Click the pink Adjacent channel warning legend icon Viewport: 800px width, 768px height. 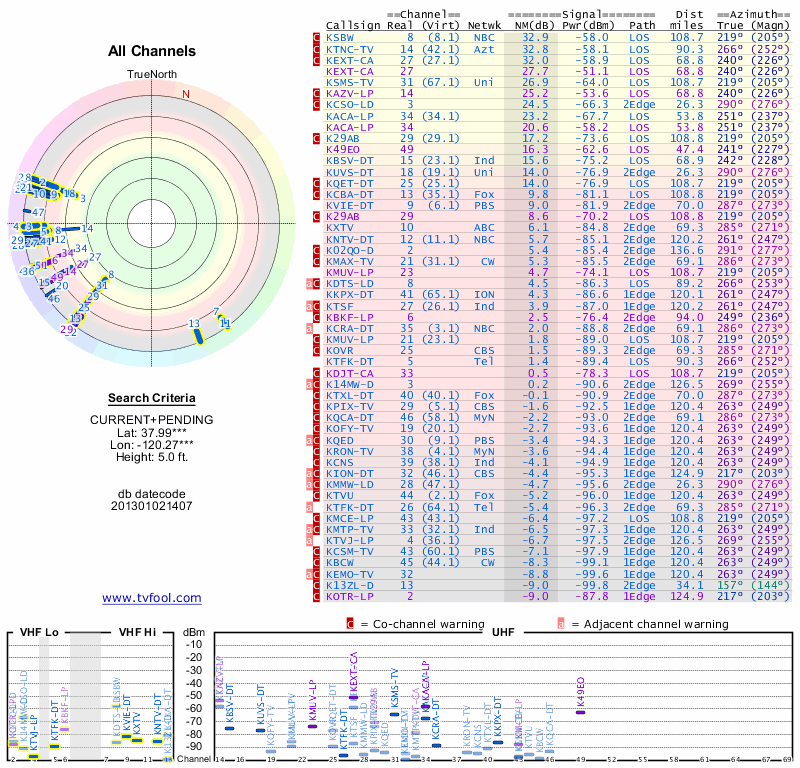[x=562, y=625]
